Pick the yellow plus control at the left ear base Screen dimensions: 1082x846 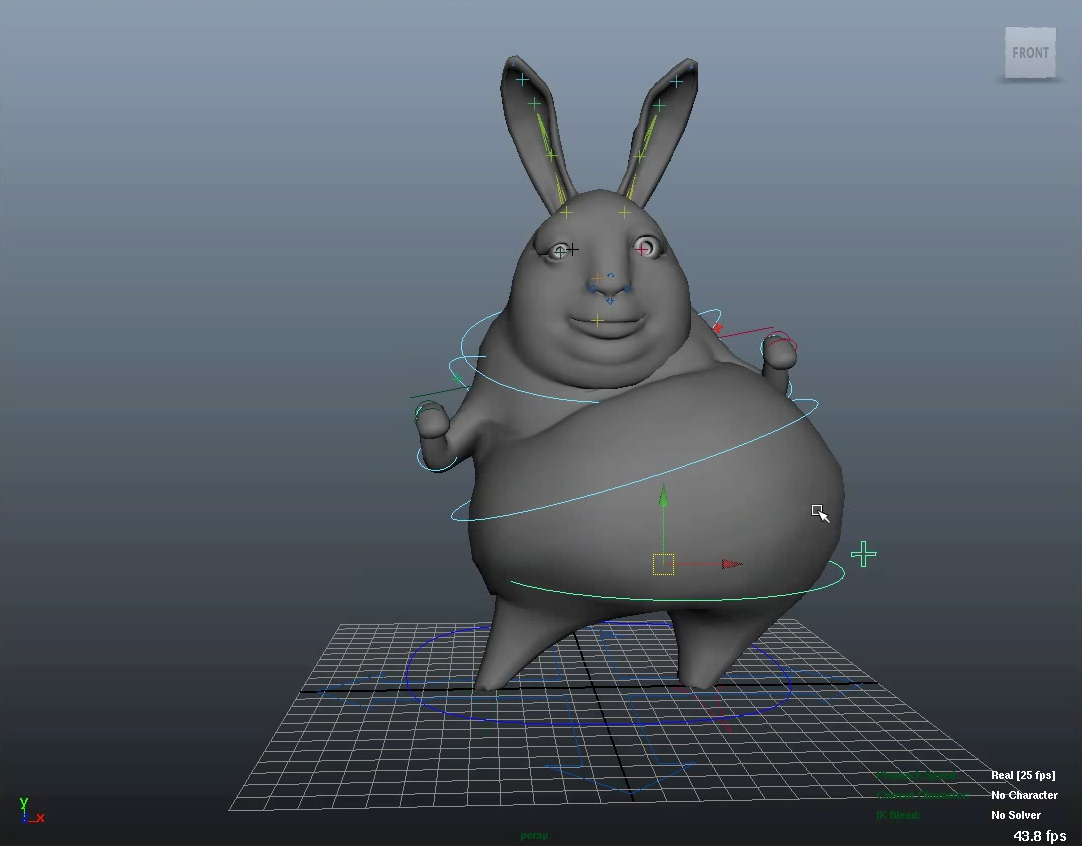(x=566, y=213)
